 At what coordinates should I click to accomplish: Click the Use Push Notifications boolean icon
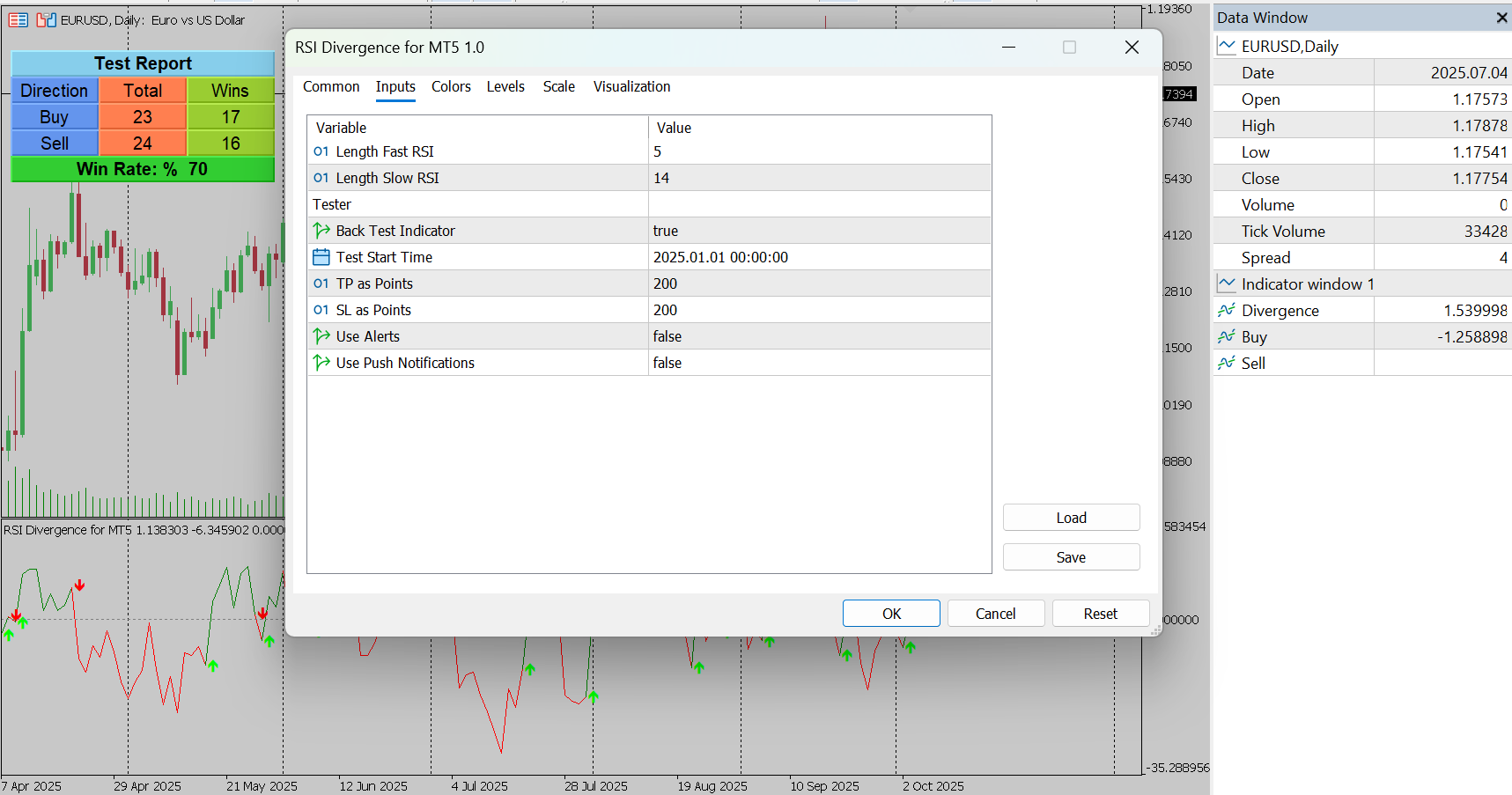coord(321,363)
